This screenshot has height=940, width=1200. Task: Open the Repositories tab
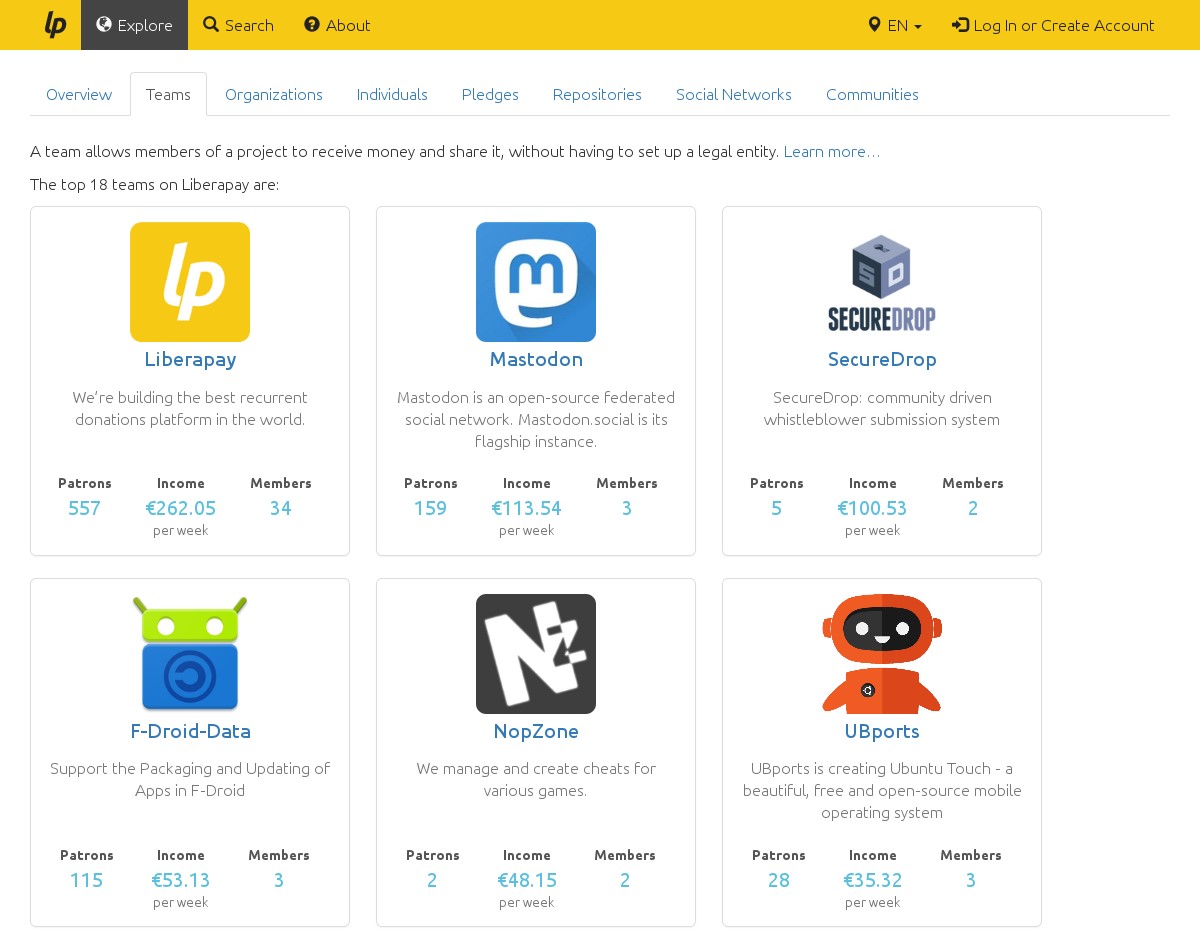coord(597,94)
